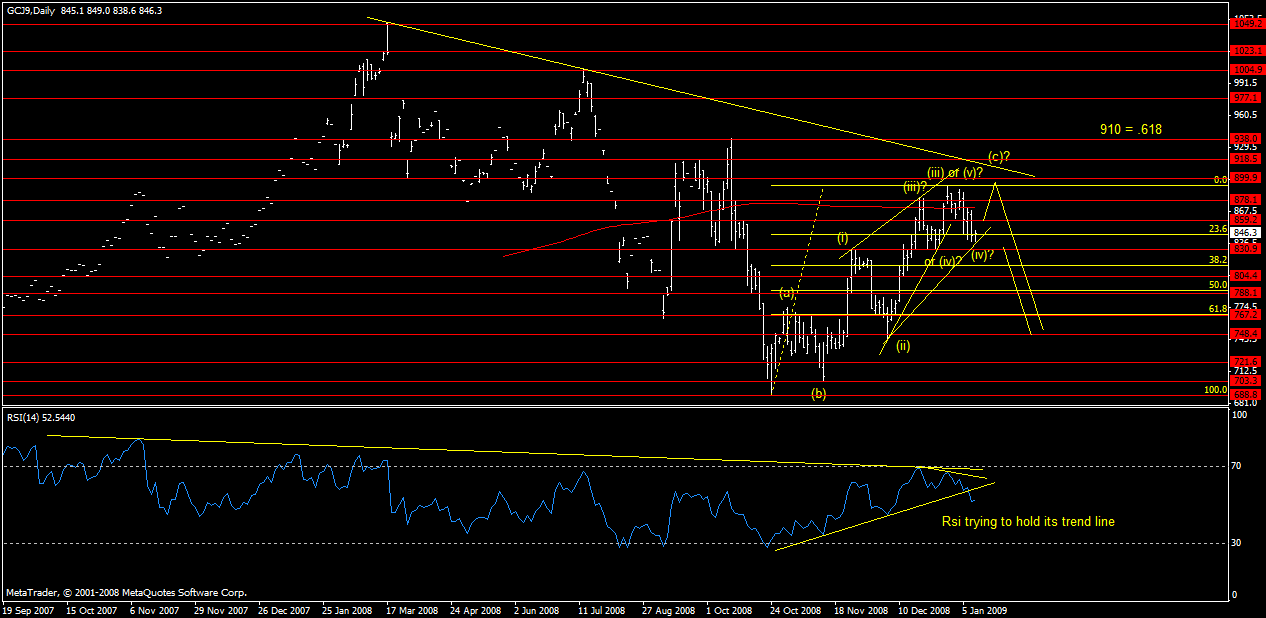Viewport: 1266px width, 618px height.
Task: Click the 23.6 Fibonacci level label
Action: point(1217,228)
